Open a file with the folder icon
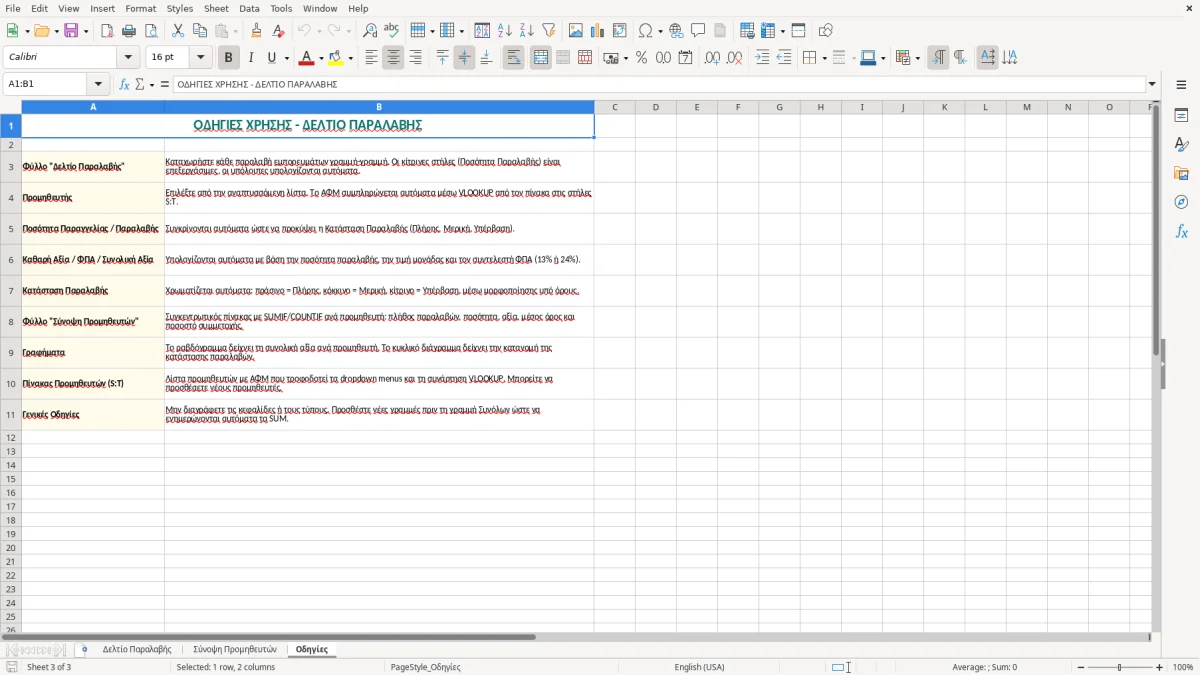The height and width of the screenshot is (675, 1200). [x=41, y=31]
